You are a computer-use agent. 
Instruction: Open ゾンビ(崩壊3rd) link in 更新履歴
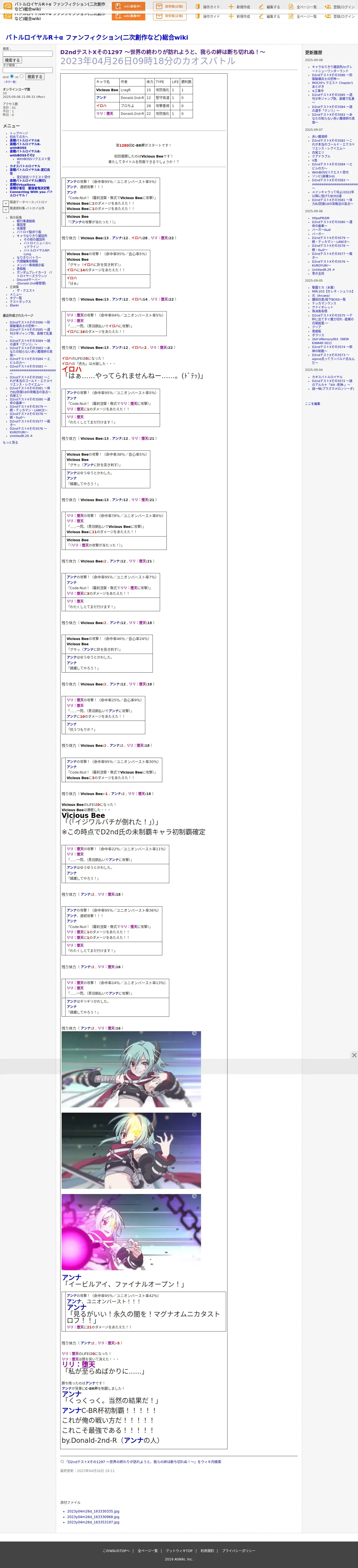pos(323,176)
